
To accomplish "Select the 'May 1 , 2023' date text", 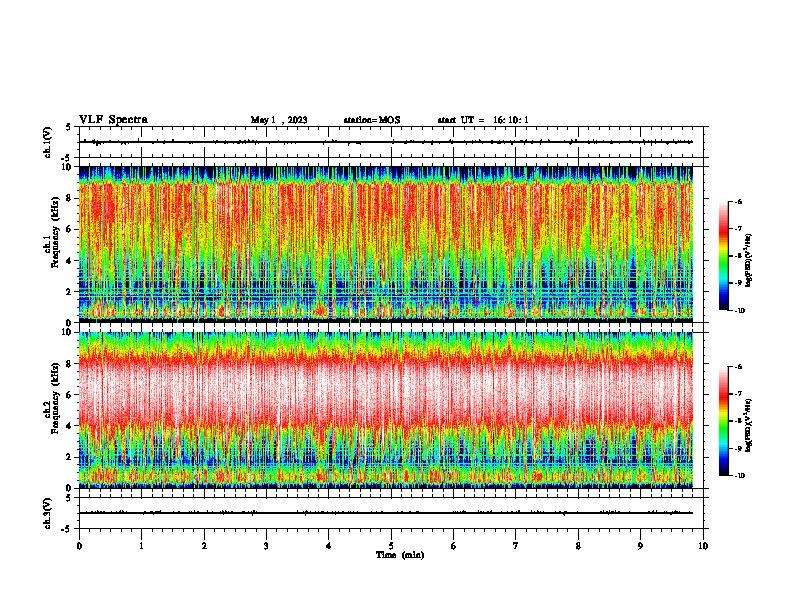I will (x=279, y=120).
